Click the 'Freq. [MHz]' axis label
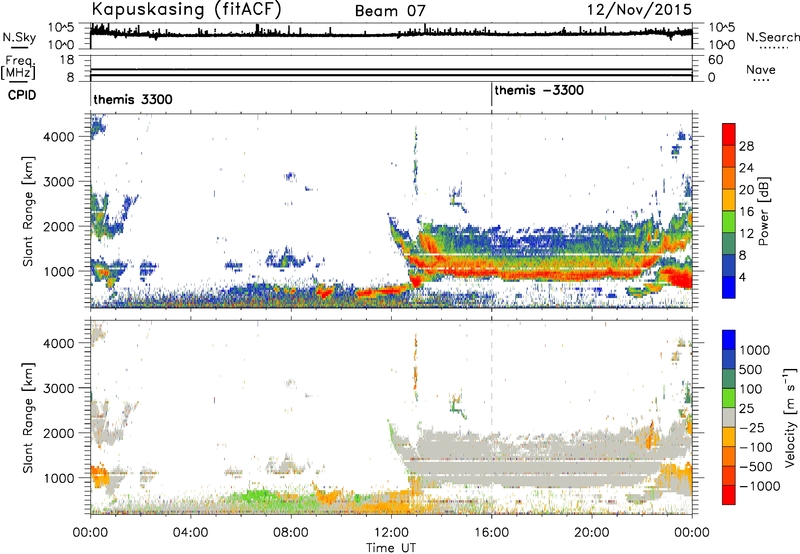 [x=19, y=67]
